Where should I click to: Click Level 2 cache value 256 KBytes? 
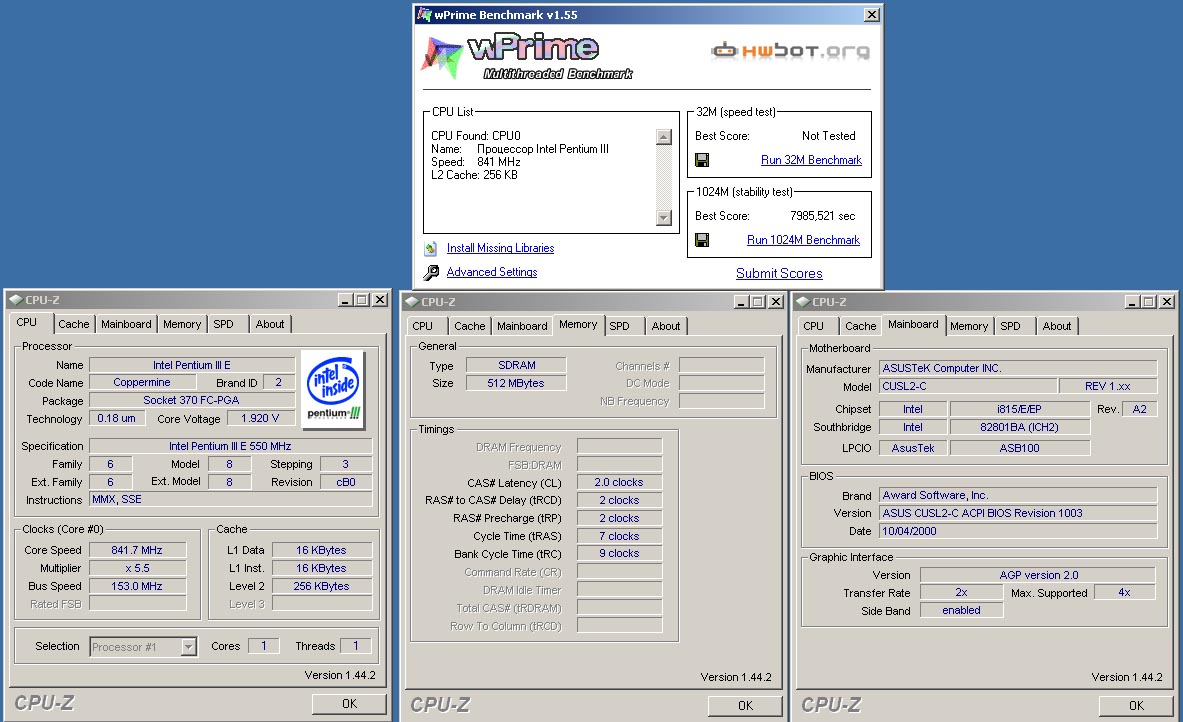point(322,586)
